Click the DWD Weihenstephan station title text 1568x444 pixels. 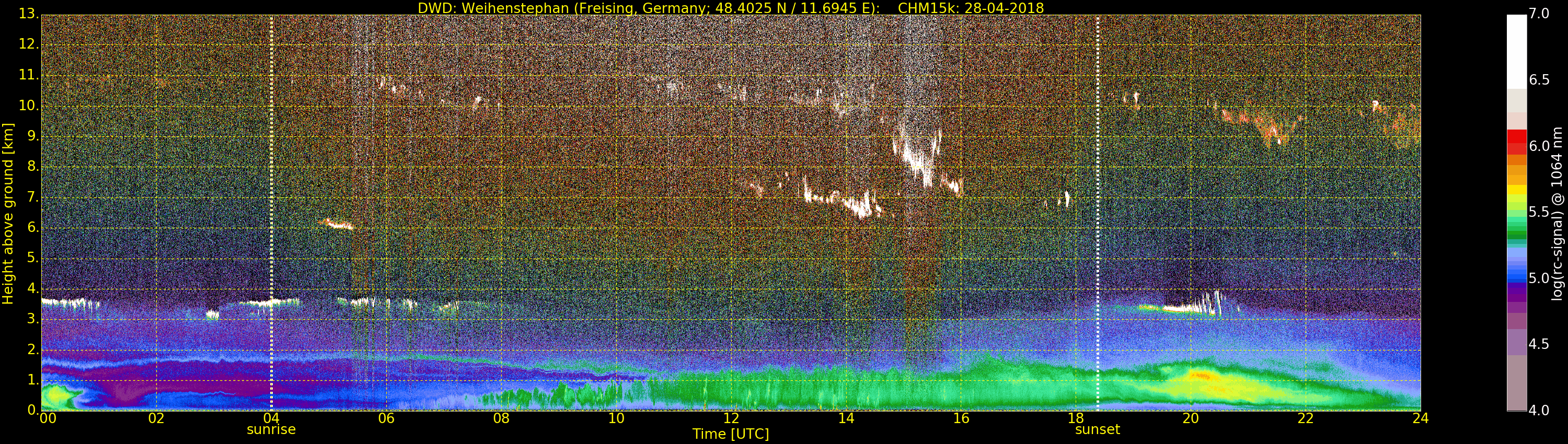pos(649,8)
